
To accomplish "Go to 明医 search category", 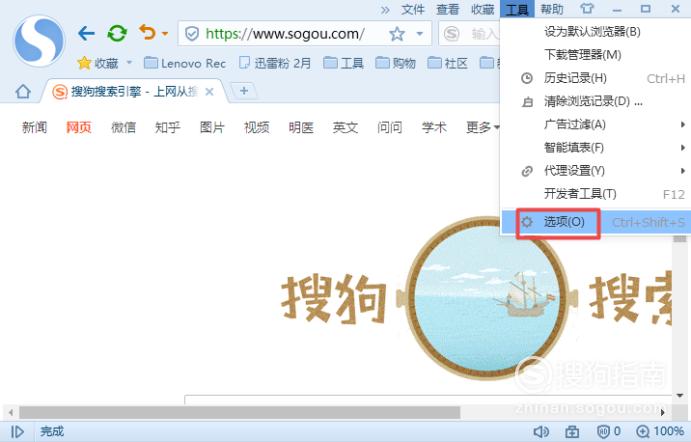I will coord(301,127).
